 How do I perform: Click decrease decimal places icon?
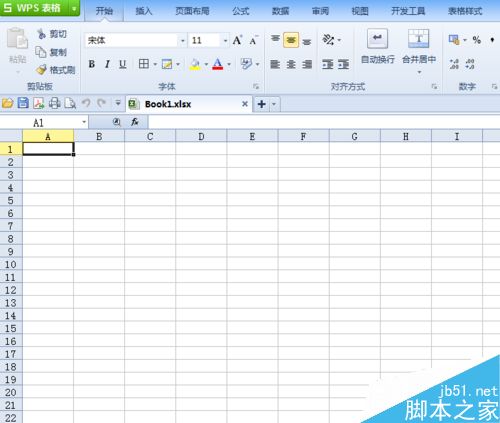pos(470,64)
